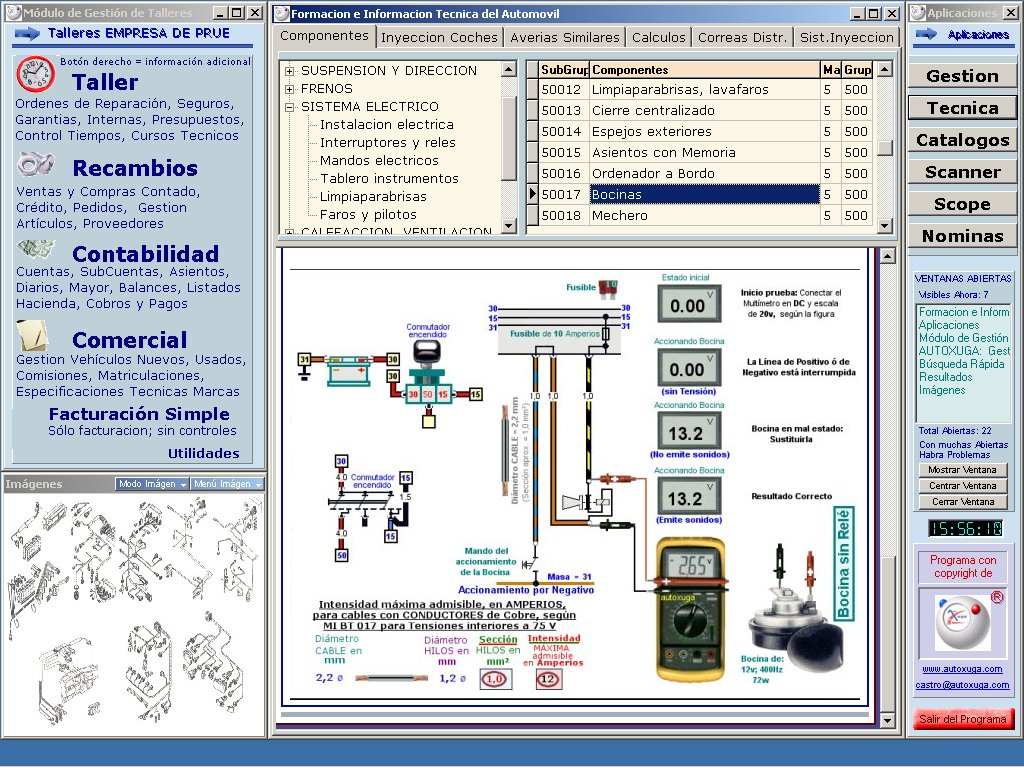Click the Cerrar Ventana button

962,502
